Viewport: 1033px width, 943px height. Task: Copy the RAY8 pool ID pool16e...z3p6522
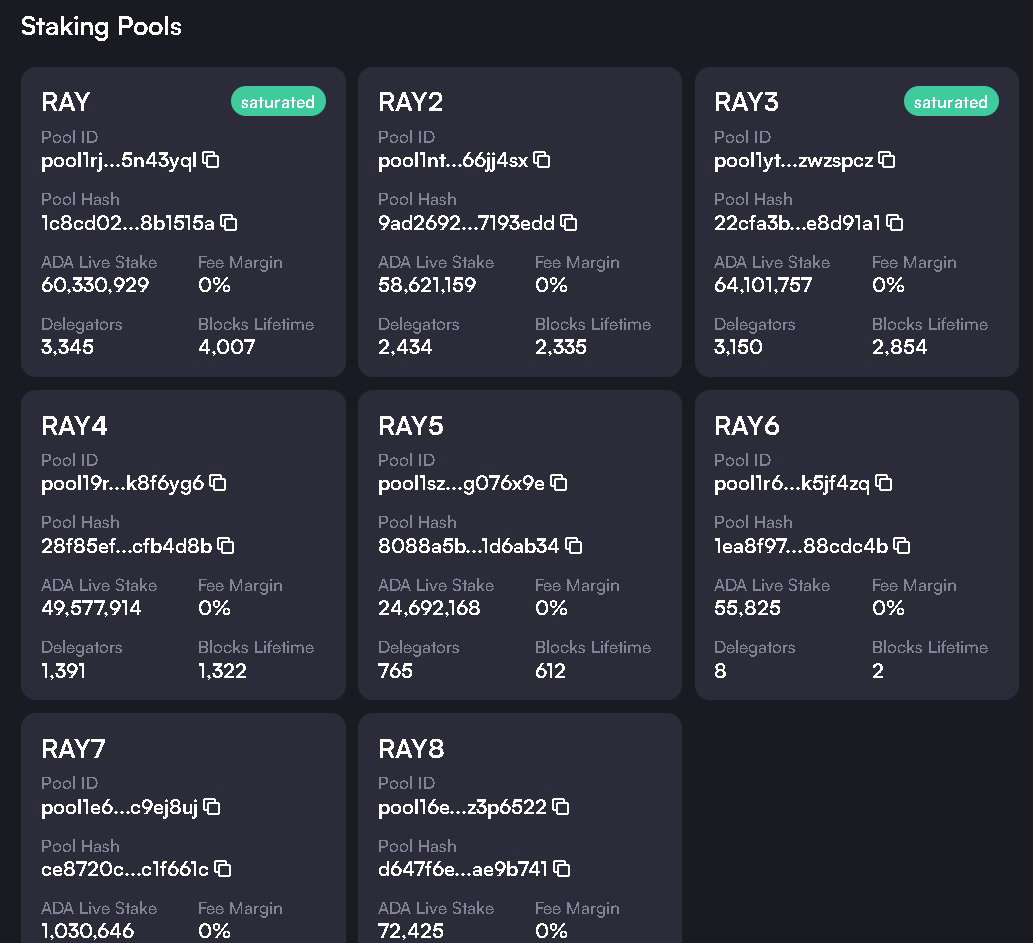point(561,807)
